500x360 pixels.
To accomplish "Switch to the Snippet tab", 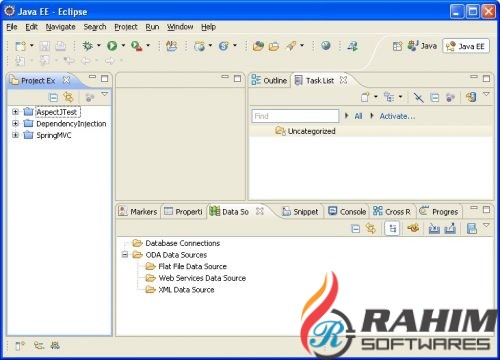I will [300, 212].
